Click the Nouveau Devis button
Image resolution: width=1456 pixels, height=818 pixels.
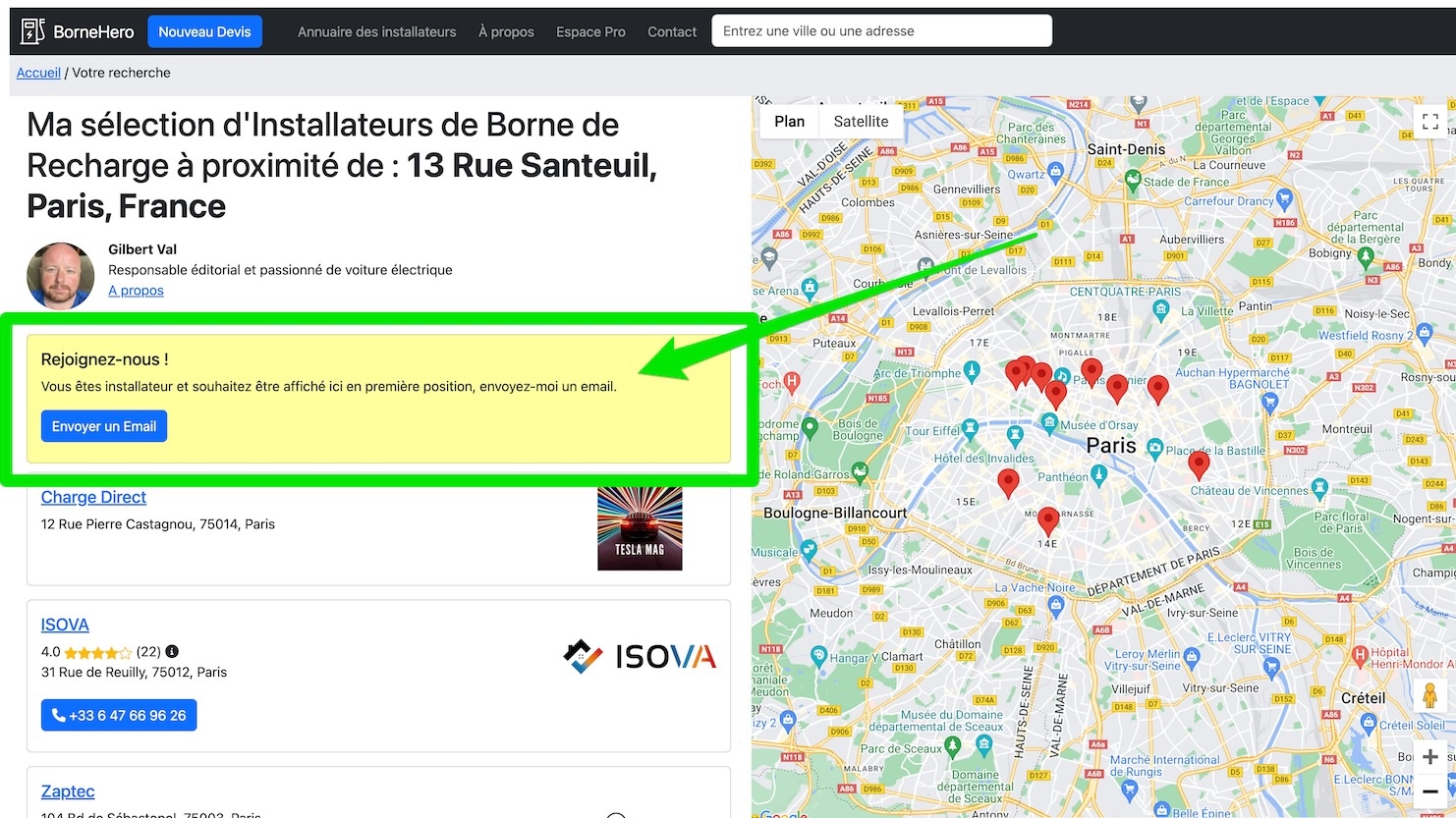click(204, 31)
